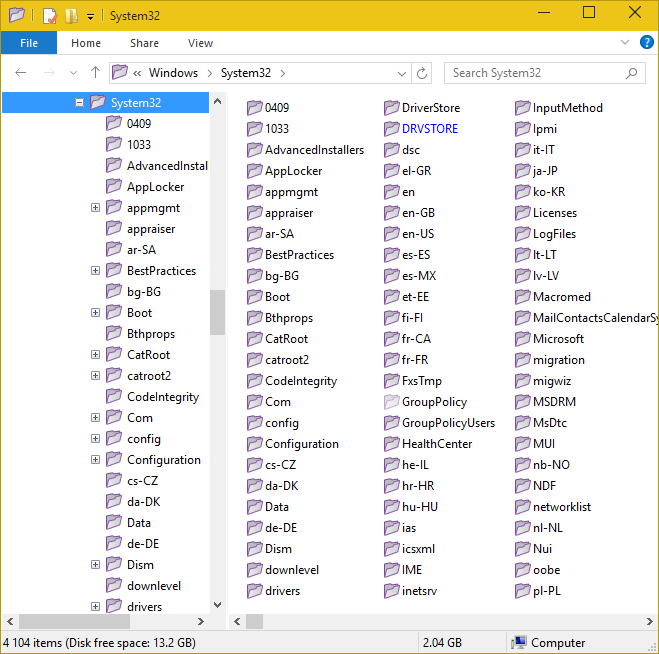Select the GroupPolicy folder
Screen dimensions: 659x654
pyautogui.click(x=433, y=402)
